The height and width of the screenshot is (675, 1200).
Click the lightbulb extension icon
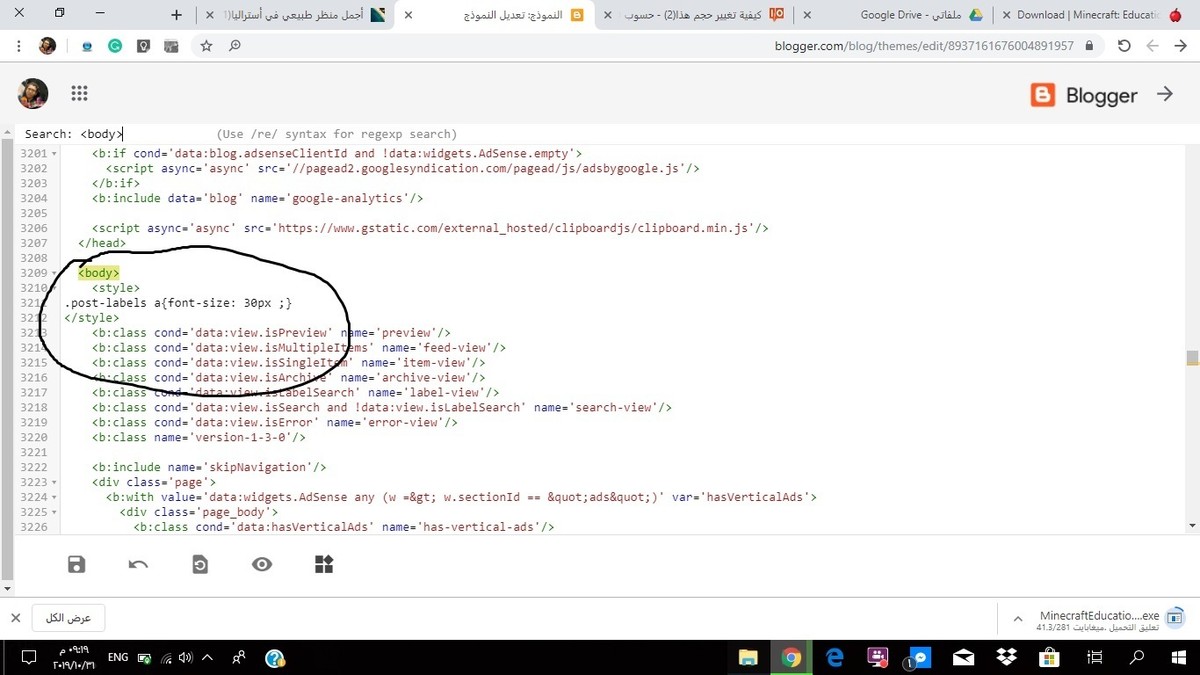point(144,46)
